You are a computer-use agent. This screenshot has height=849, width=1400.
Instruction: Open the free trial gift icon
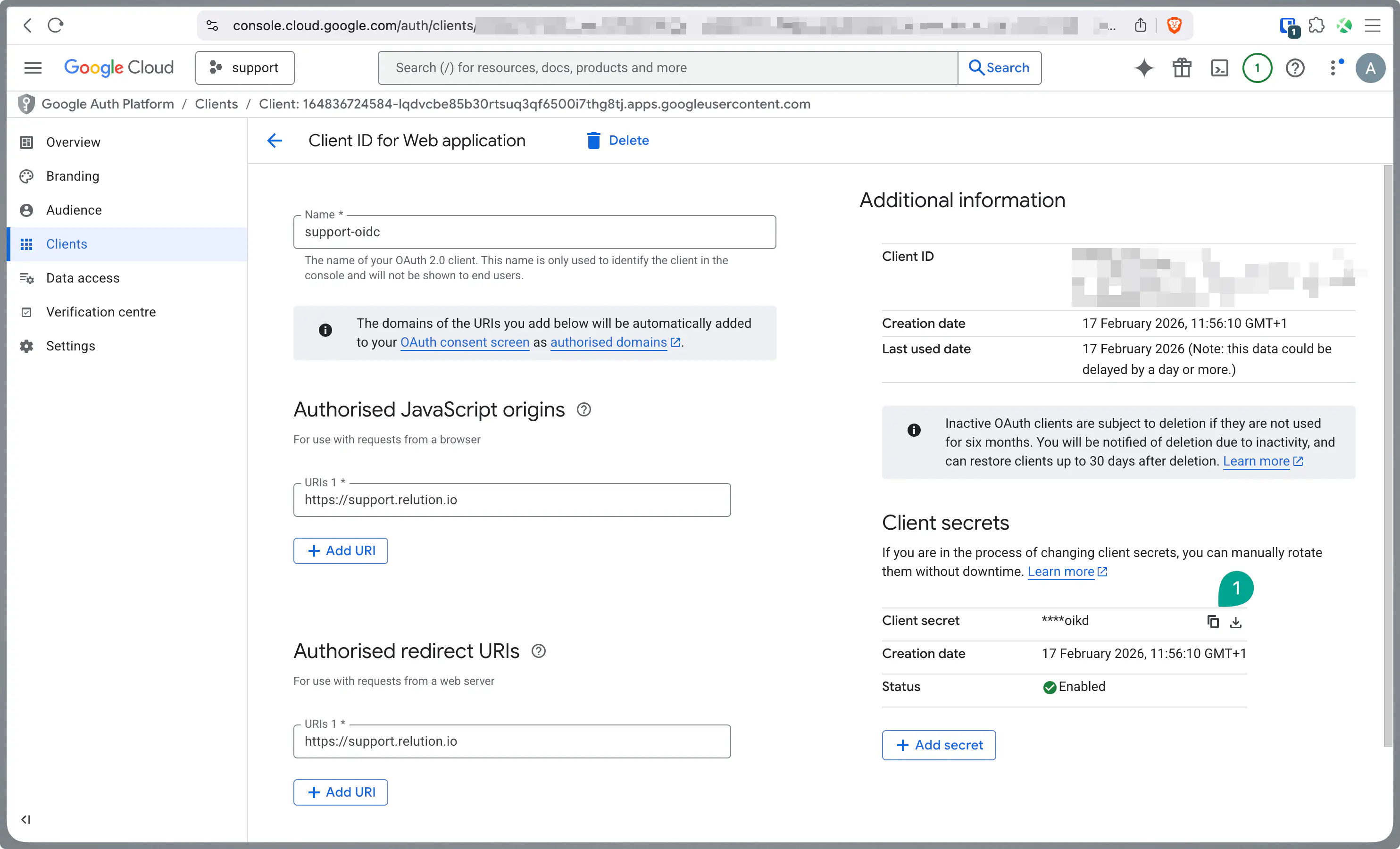(x=1182, y=67)
